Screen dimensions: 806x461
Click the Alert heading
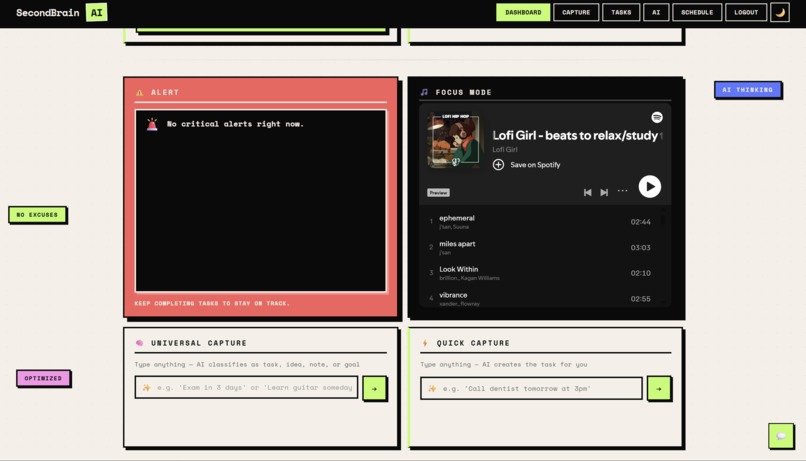pos(165,93)
